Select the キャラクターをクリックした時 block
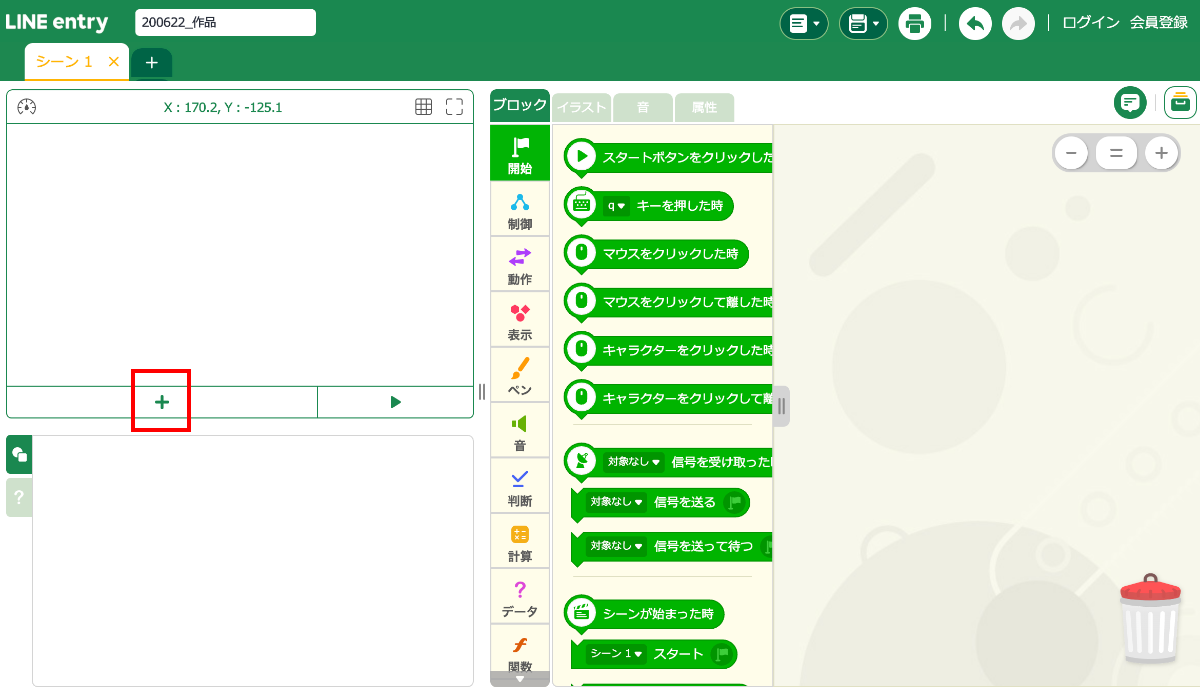The image size is (1200, 693). [668, 350]
